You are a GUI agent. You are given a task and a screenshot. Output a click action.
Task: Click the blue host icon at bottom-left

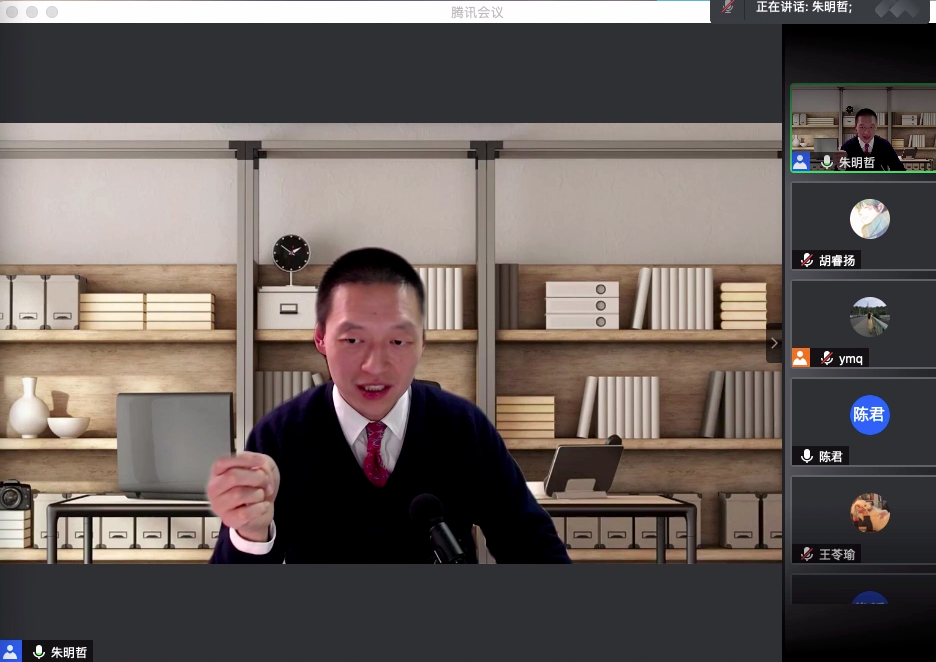tap(10, 652)
